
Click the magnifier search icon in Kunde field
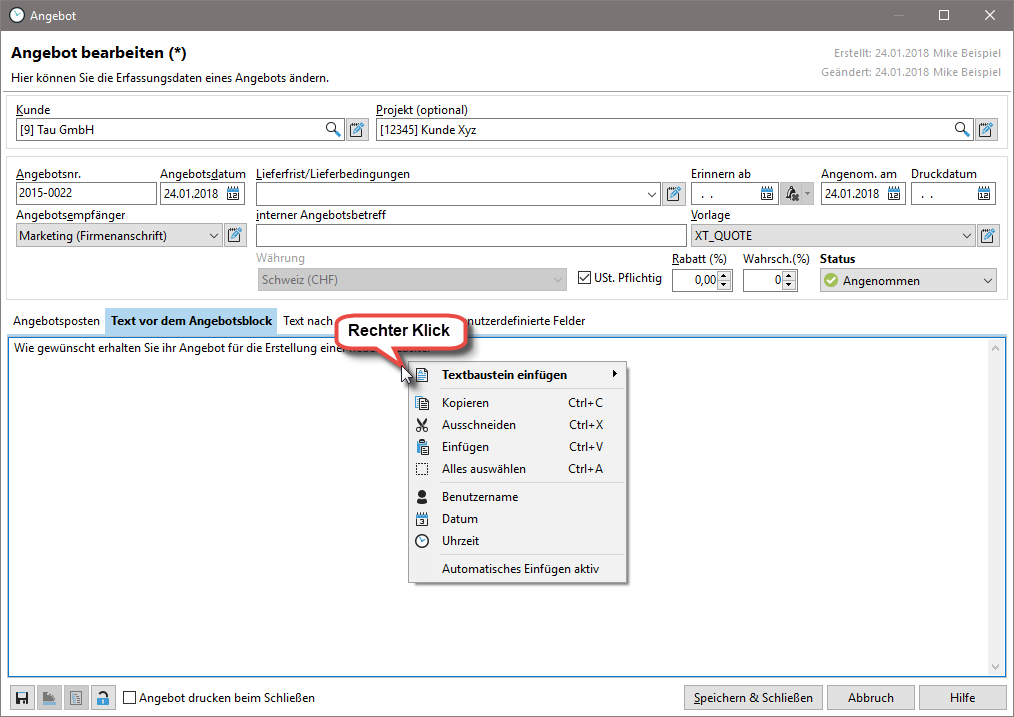(x=333, y=129)
